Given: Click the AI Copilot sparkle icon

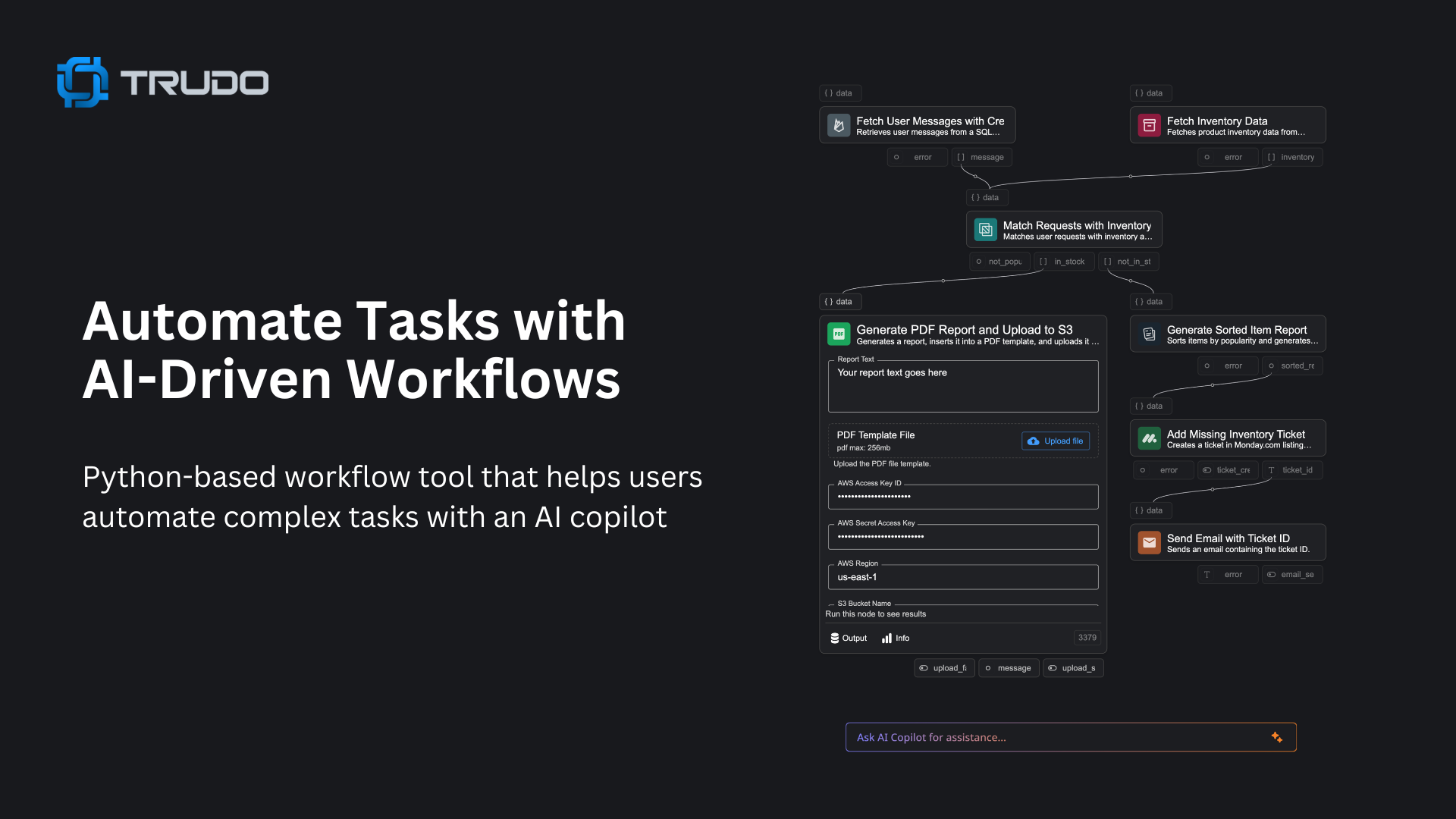Looking at the screenshot, I should coord(1276,736).
